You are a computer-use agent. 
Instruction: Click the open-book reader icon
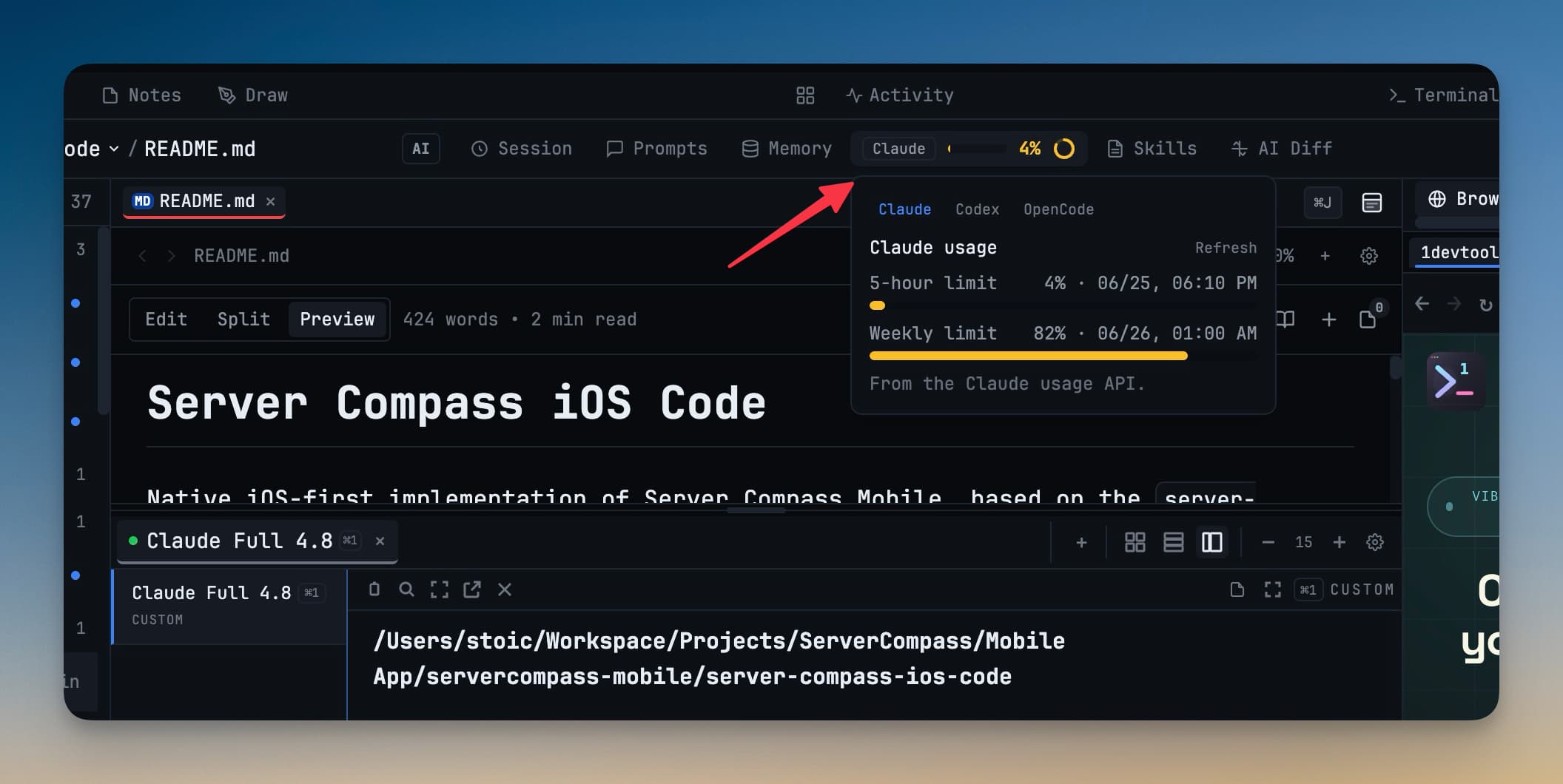(x=1285, y=320)
